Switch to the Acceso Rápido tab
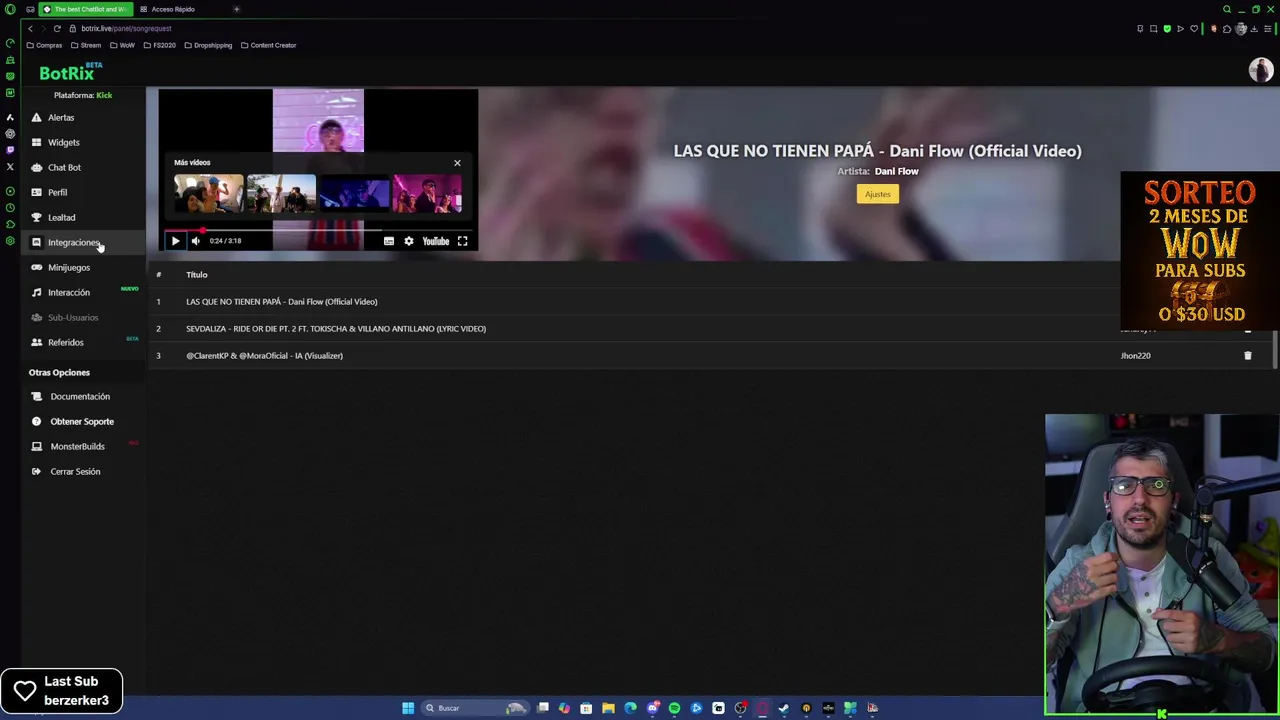The image size is (1280, 720). click(x=172, y=9)
